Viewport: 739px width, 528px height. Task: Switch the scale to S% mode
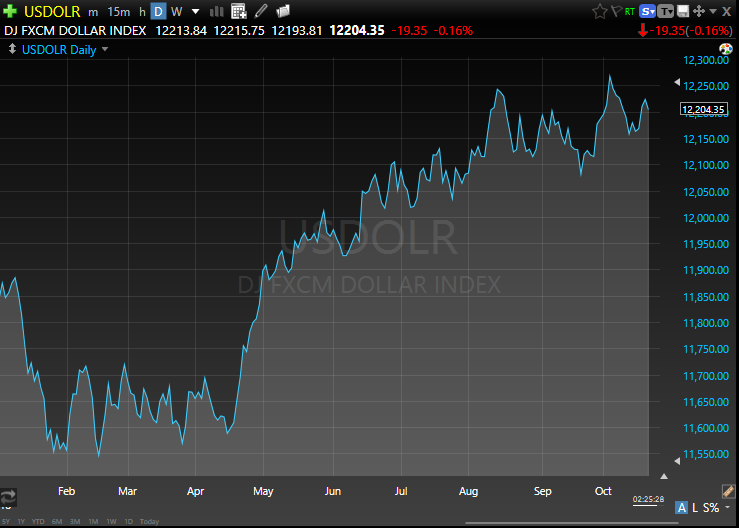coord(711,508)
